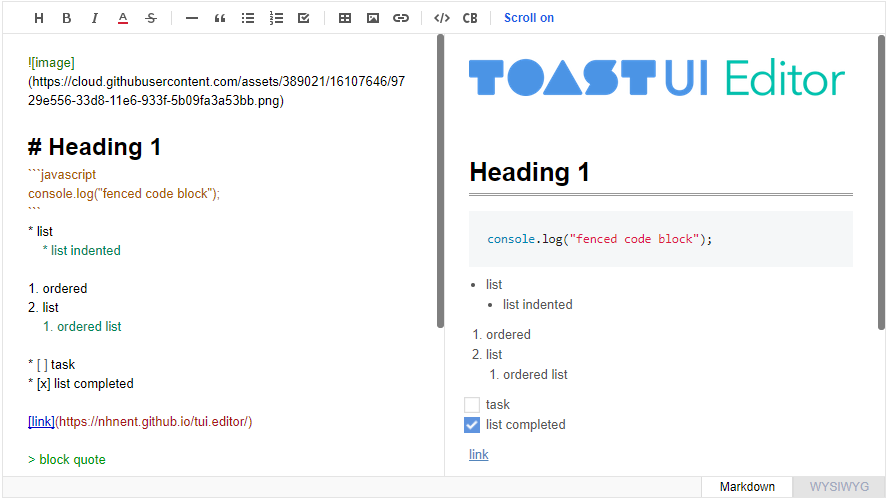Uncheck the 'list completed' checkbox
Image resolution: width=888 pixels, height=500 pixels.
pos(472,425)
